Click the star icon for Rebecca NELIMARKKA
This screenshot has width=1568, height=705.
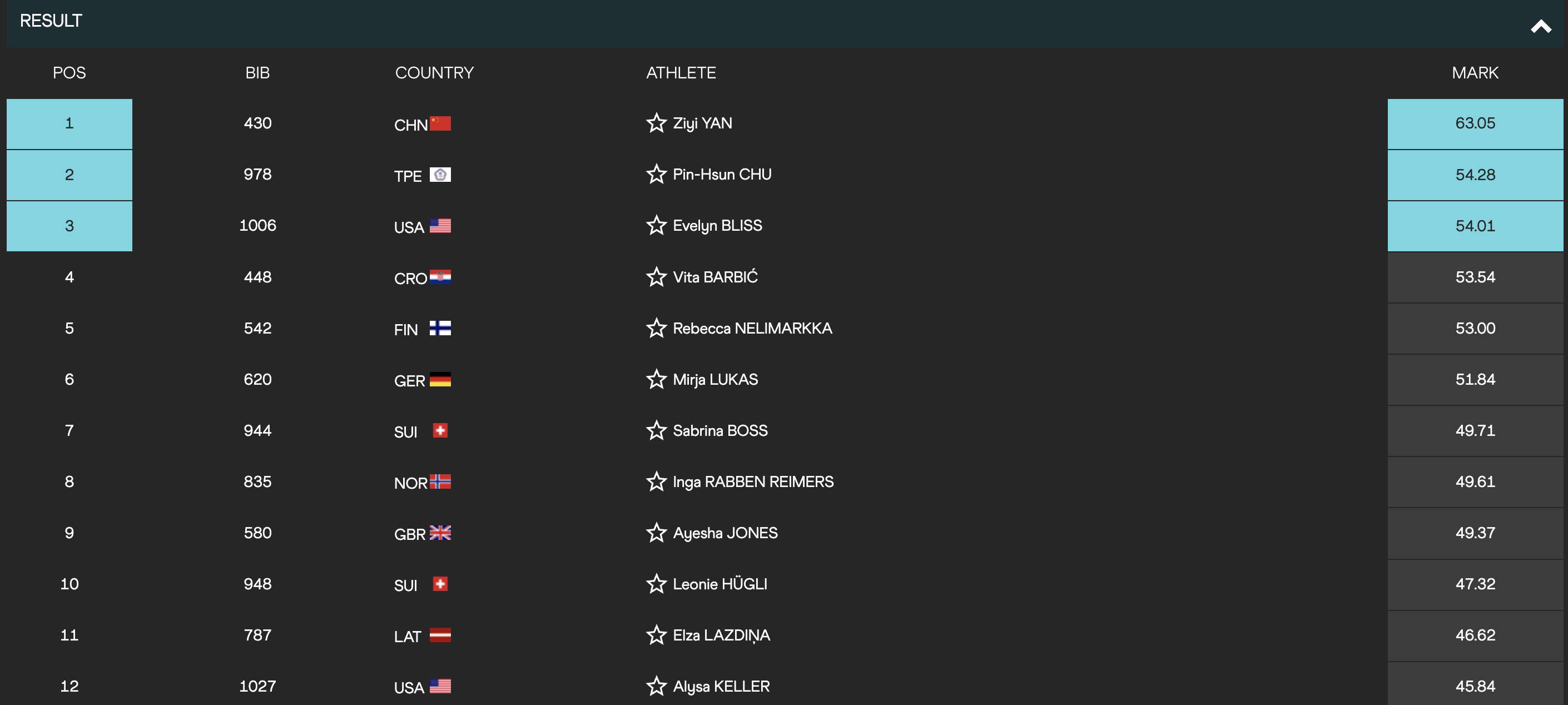[x=656, y=328]
